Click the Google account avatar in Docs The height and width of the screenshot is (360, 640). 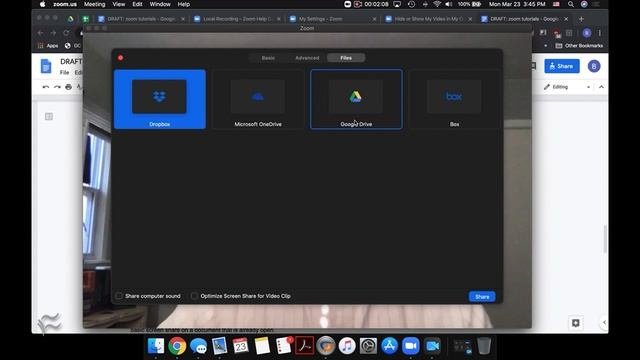[x=594, y=66]
